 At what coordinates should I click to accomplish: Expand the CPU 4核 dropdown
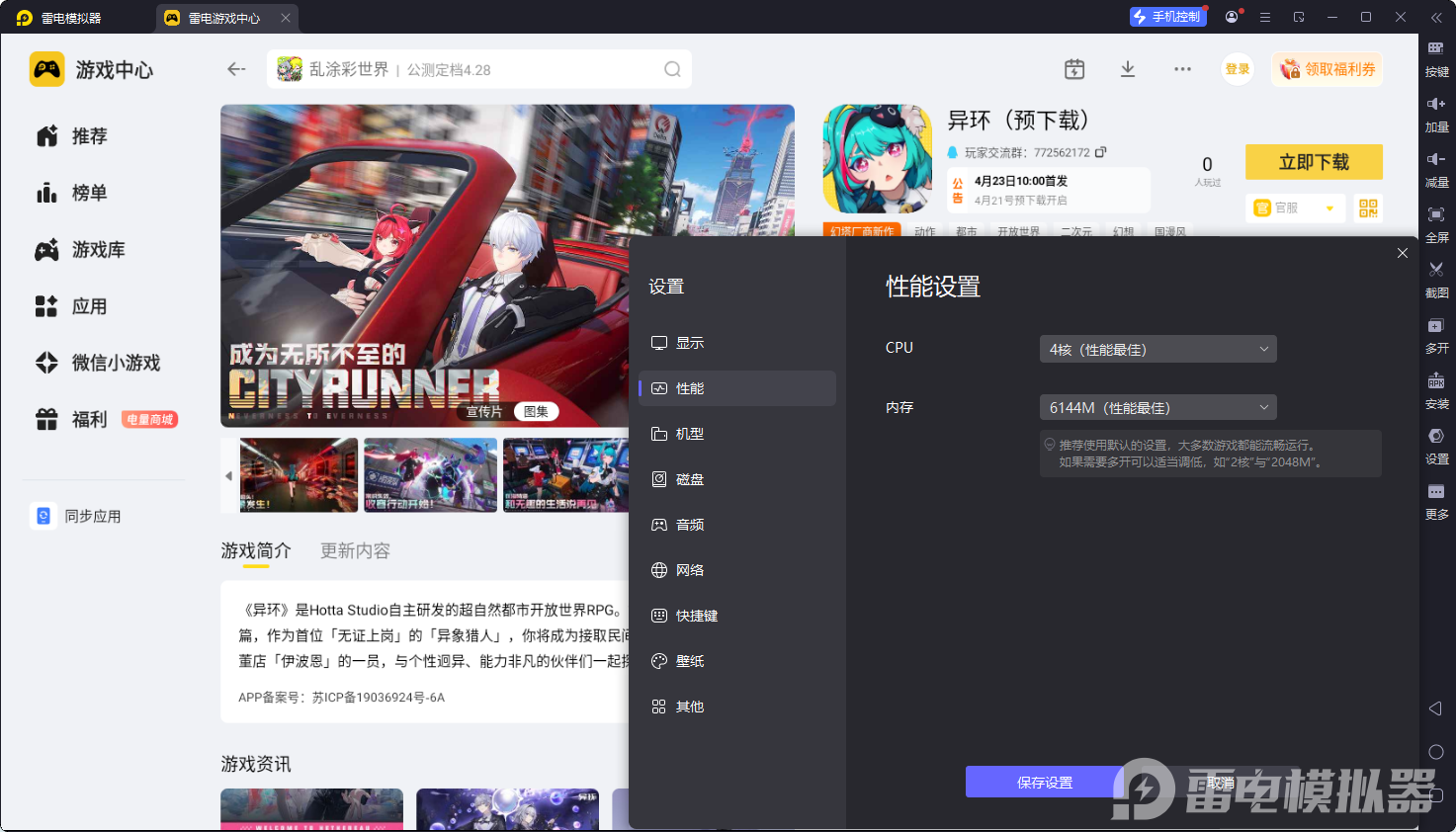click(1158, 349)
